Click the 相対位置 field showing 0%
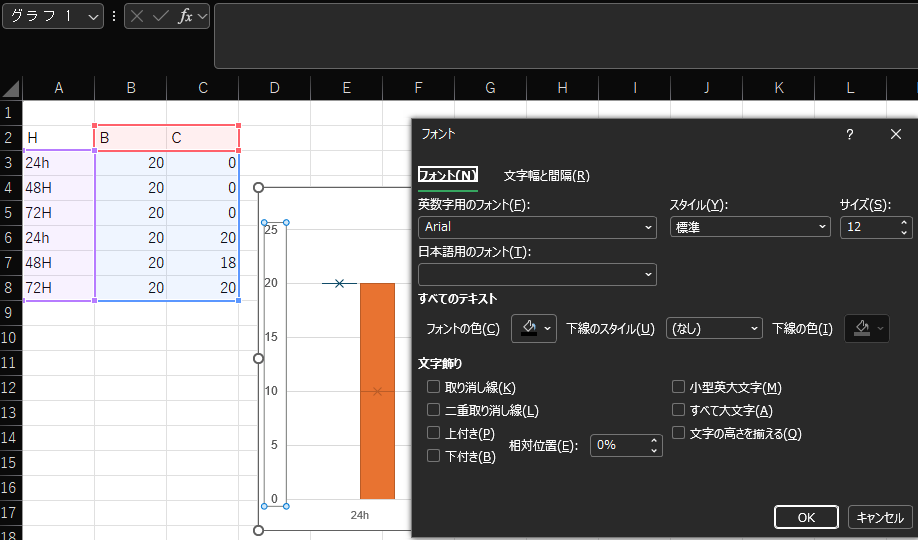Image resolution: width=918 pixels, height=540 pixels. pos(619,445)
